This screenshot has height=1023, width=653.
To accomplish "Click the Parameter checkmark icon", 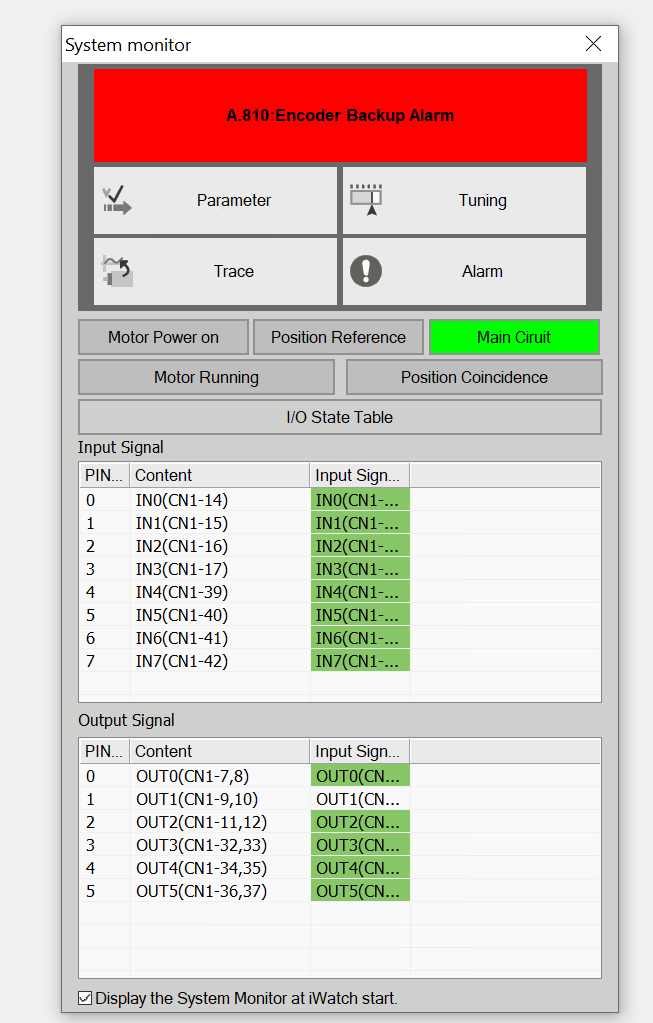I will pyautogui.click(x=117, y=200).
